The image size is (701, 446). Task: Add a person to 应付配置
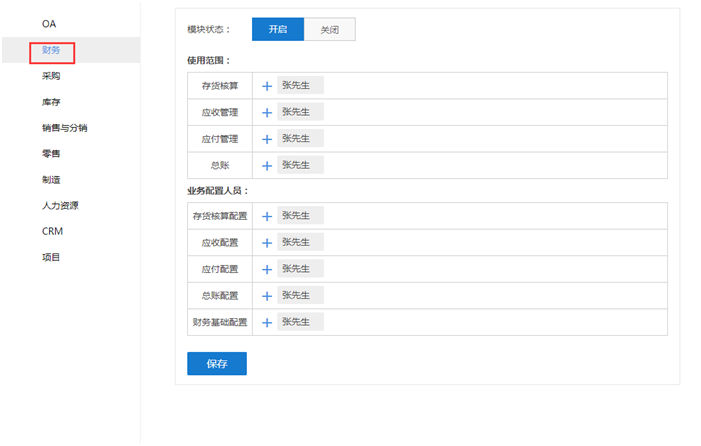[x=267, y=269]
